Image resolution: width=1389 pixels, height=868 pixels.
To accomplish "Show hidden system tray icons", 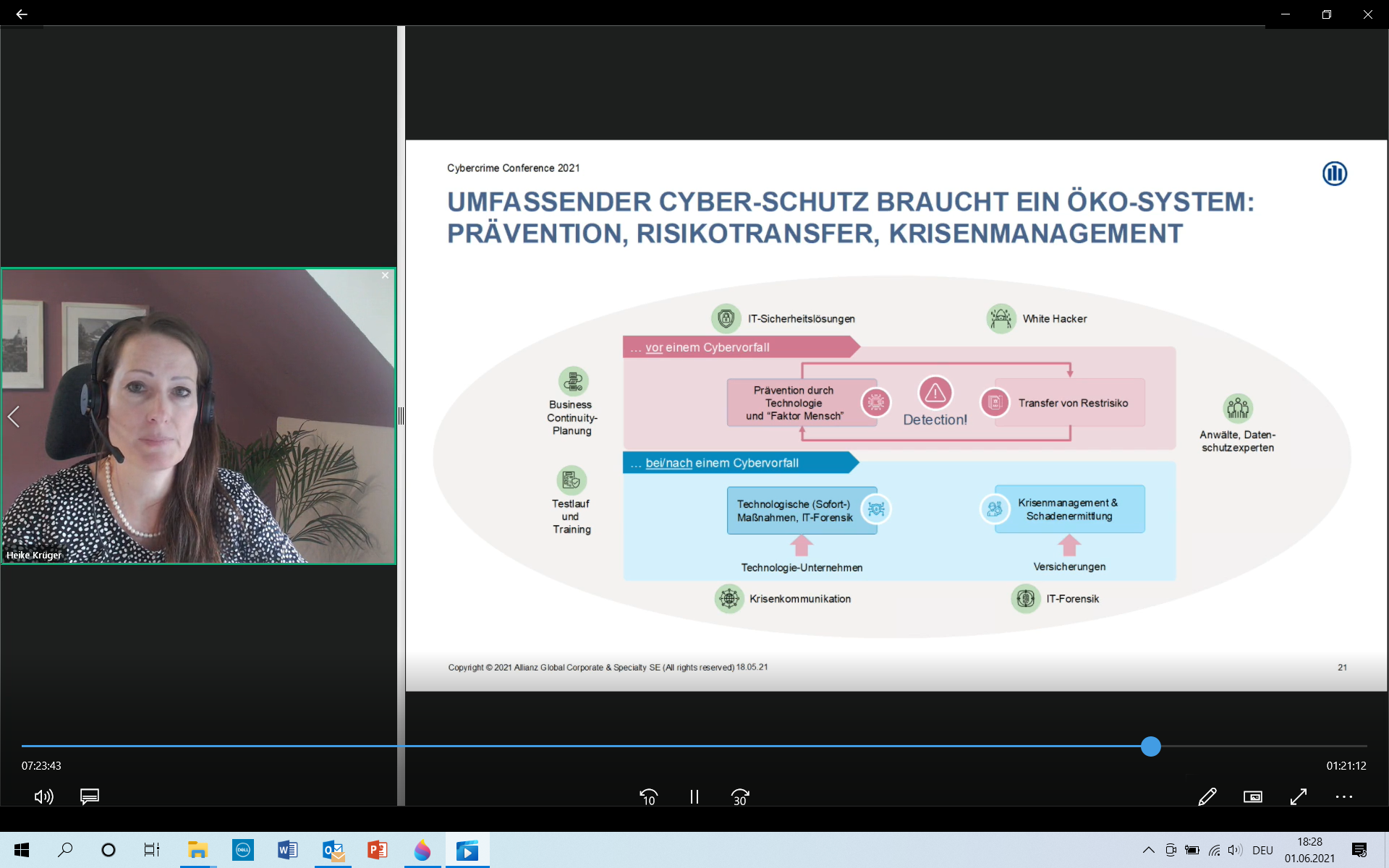I will pyautogui.click(x=1148, y=850).
